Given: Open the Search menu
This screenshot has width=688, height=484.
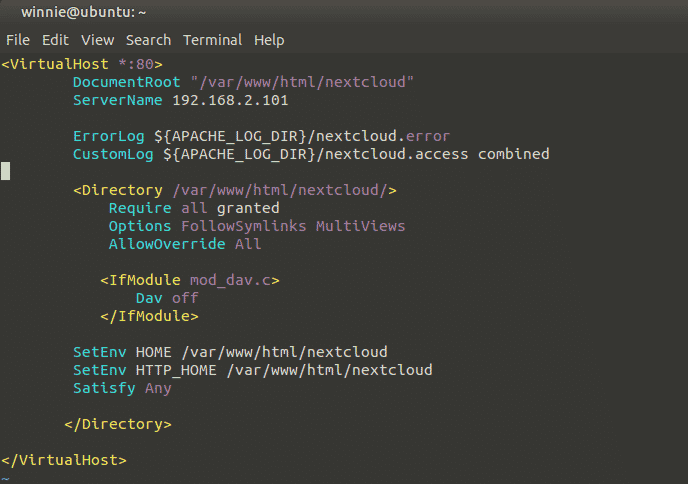Looking at the screenshot, I should [x=148, y=40].
